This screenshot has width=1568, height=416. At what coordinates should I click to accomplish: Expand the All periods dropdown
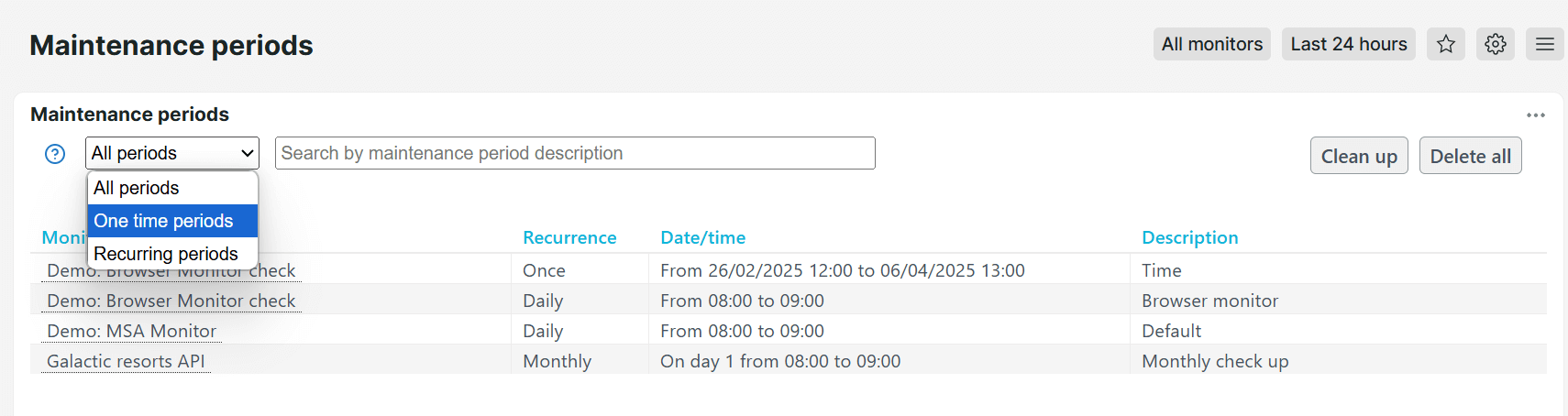tap(172, 153)
